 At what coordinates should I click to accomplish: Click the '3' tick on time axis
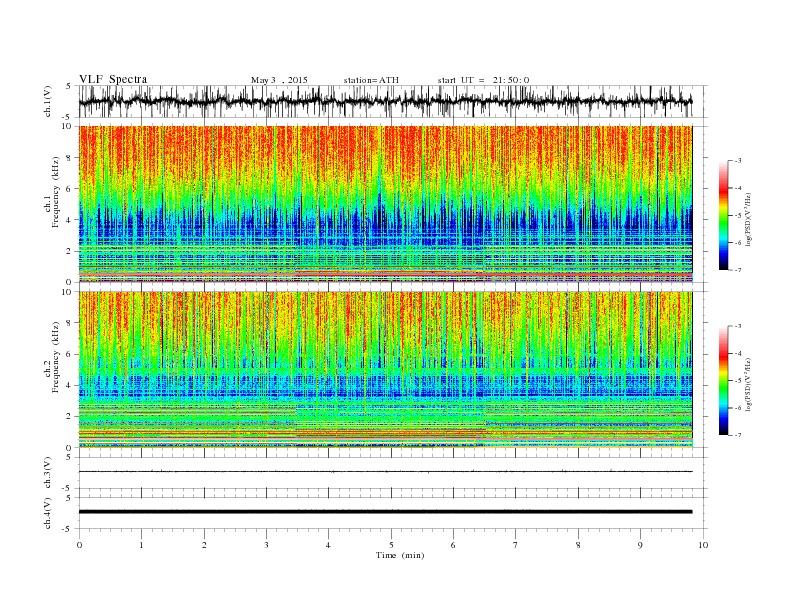coord(266,545)
